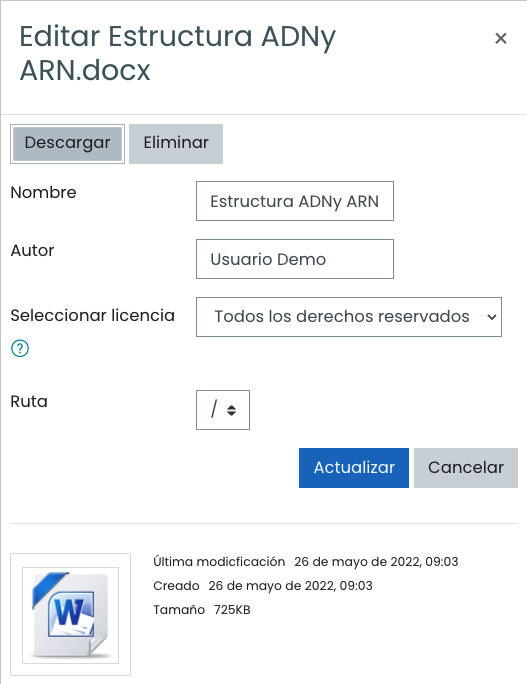
Task: Click the Tamaño 725KB file size text
Action: [202, 609]
